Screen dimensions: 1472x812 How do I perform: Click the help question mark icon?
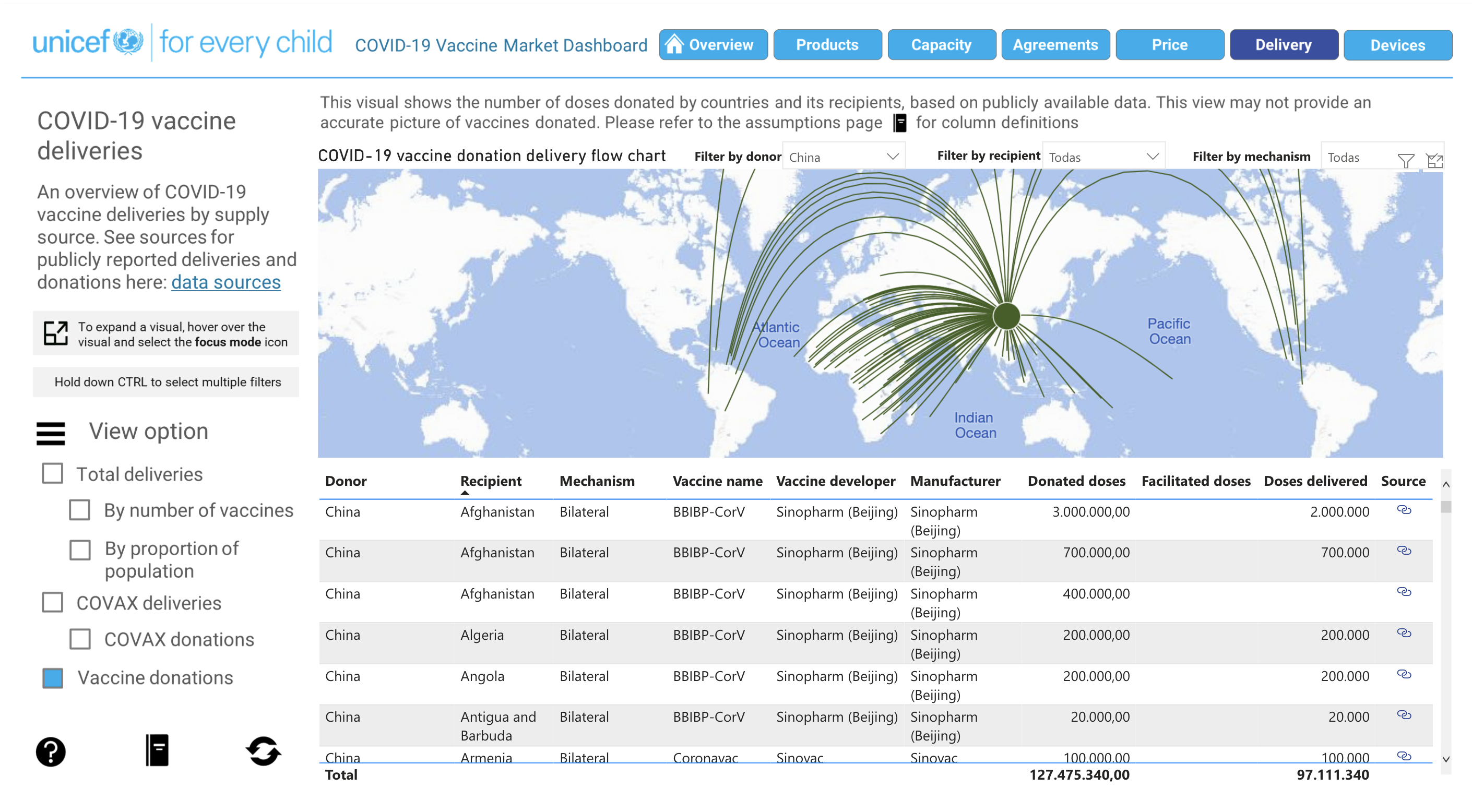(50, 752)
